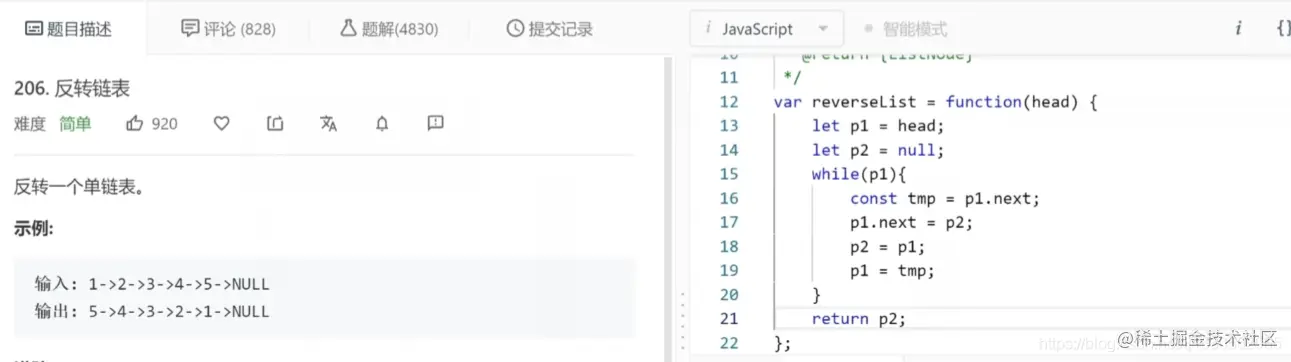Click code line 'var reverseList = function(head)'

[x=936, y=102]
